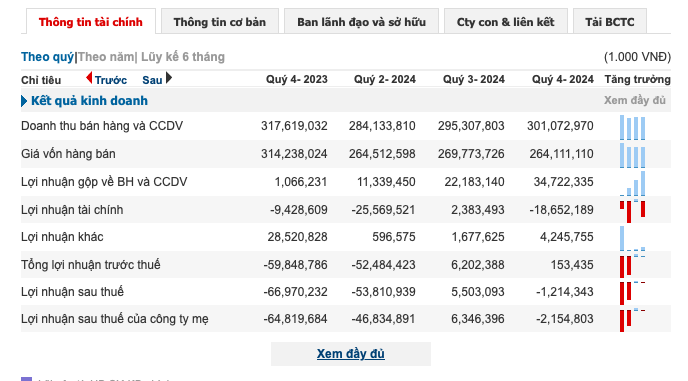This screenshot has width=688, height=381.
Task: Open growth chart for Lợi nhuận khác
Action: point(632,238)
